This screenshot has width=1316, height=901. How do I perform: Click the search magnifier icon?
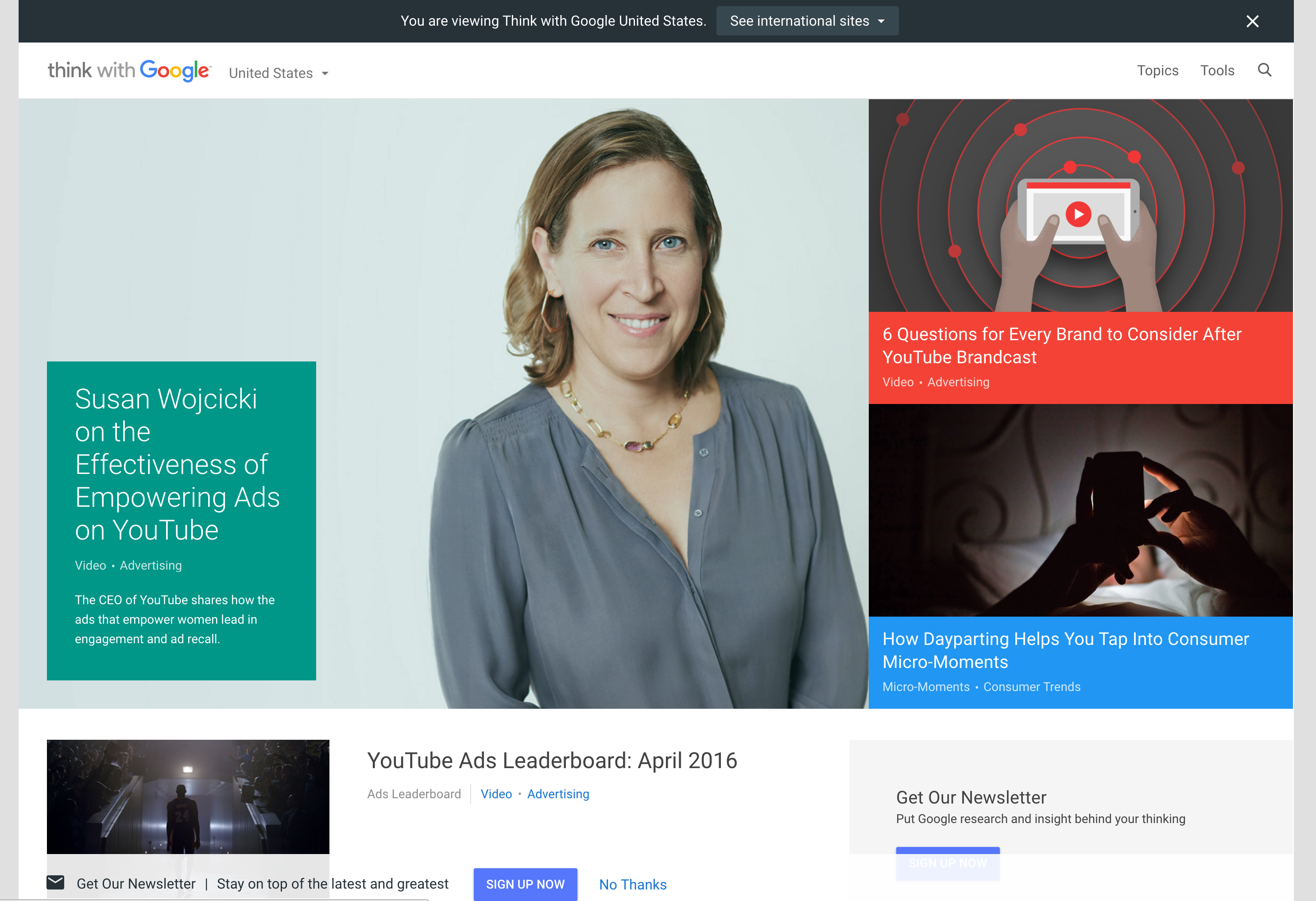pos(1265,70)
